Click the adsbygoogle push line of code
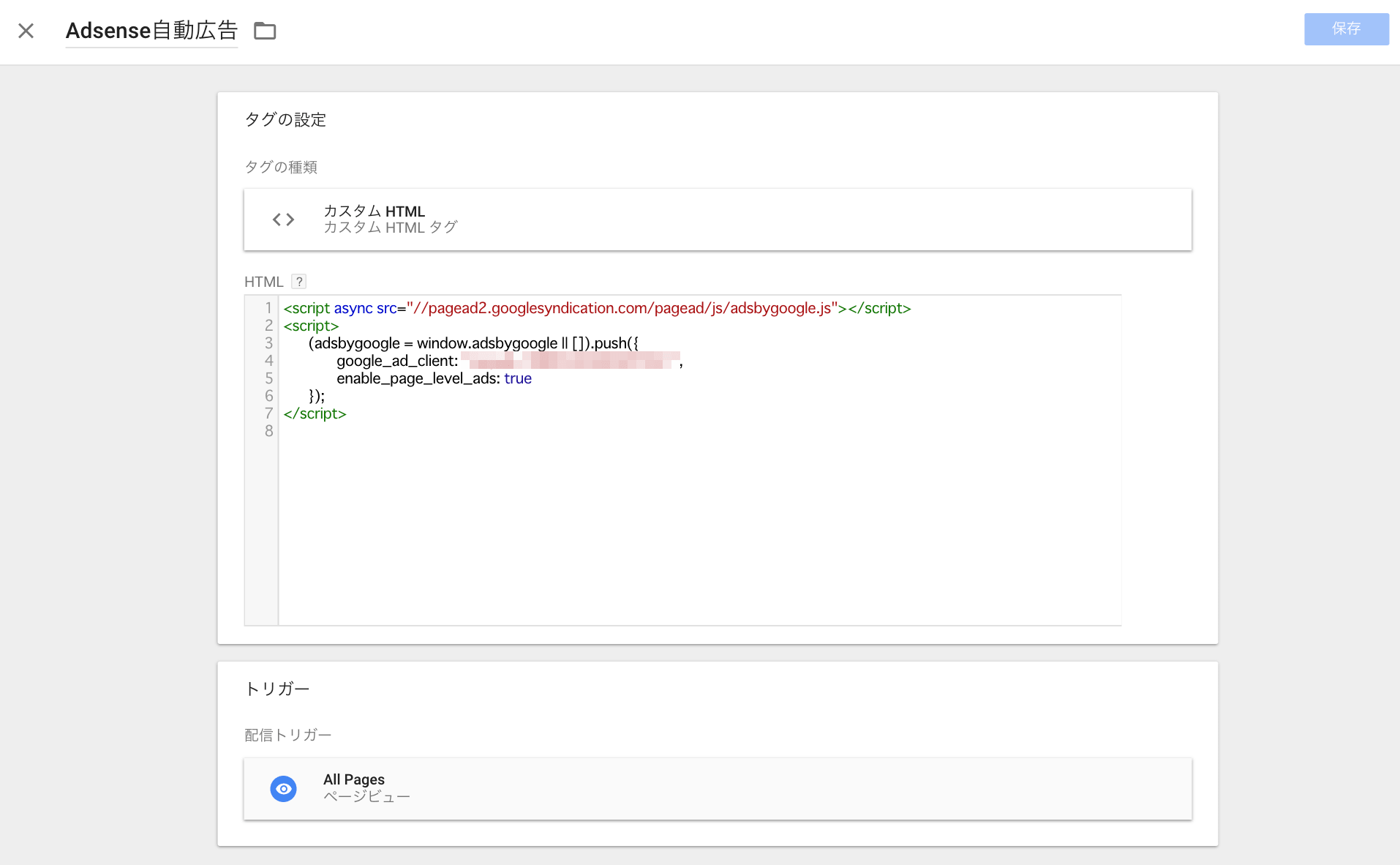1400x865 pixels. (x=473, y=343)
